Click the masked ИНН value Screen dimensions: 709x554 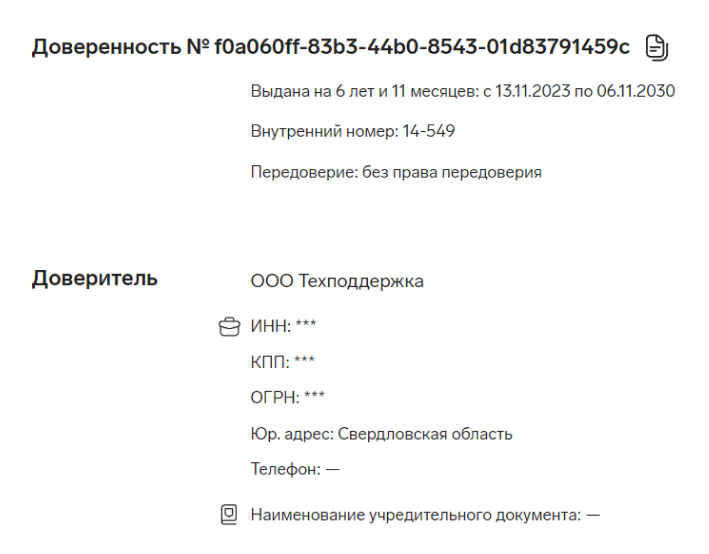tap(306, 325)
